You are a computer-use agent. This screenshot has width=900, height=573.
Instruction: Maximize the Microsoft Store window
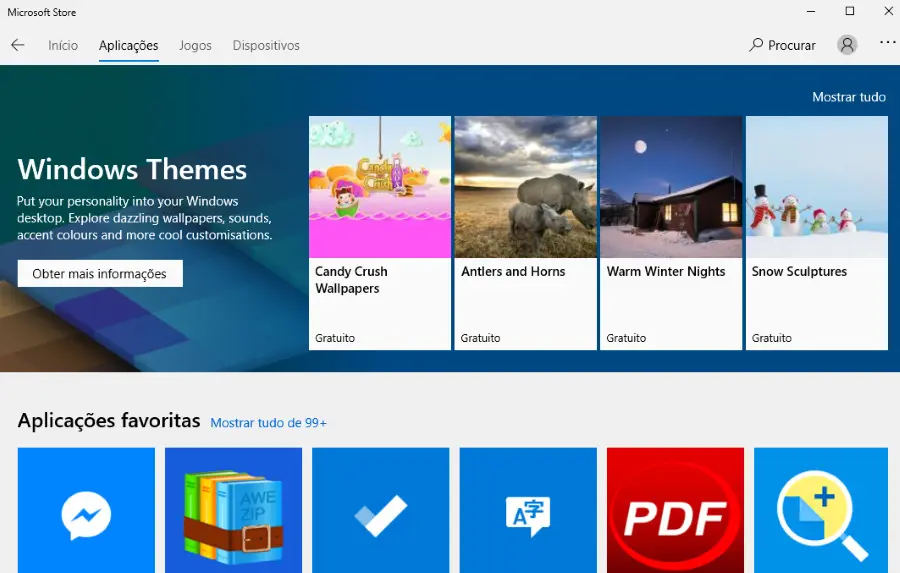[850, 11]
